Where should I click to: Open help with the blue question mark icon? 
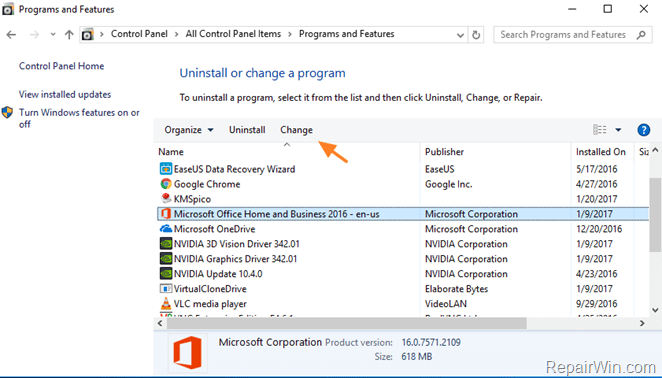click(643, 130)
